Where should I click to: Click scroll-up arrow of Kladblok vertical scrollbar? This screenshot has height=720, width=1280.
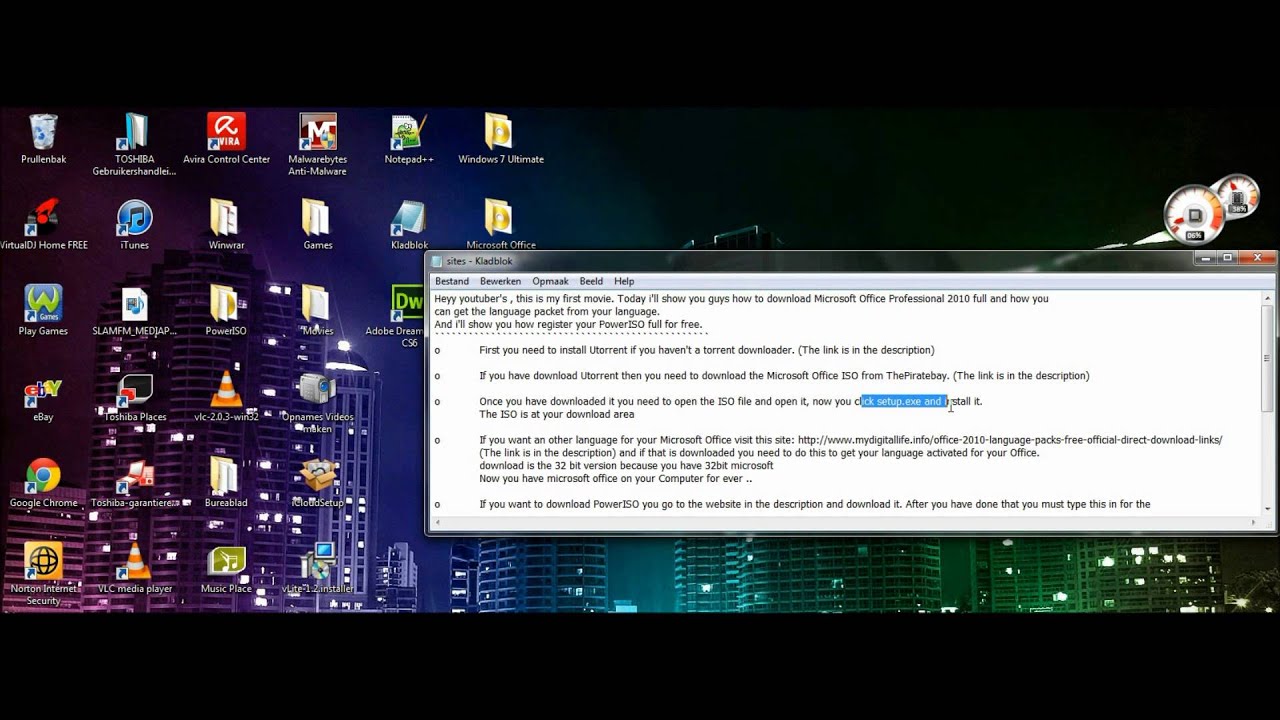(x=1268, y=298)
